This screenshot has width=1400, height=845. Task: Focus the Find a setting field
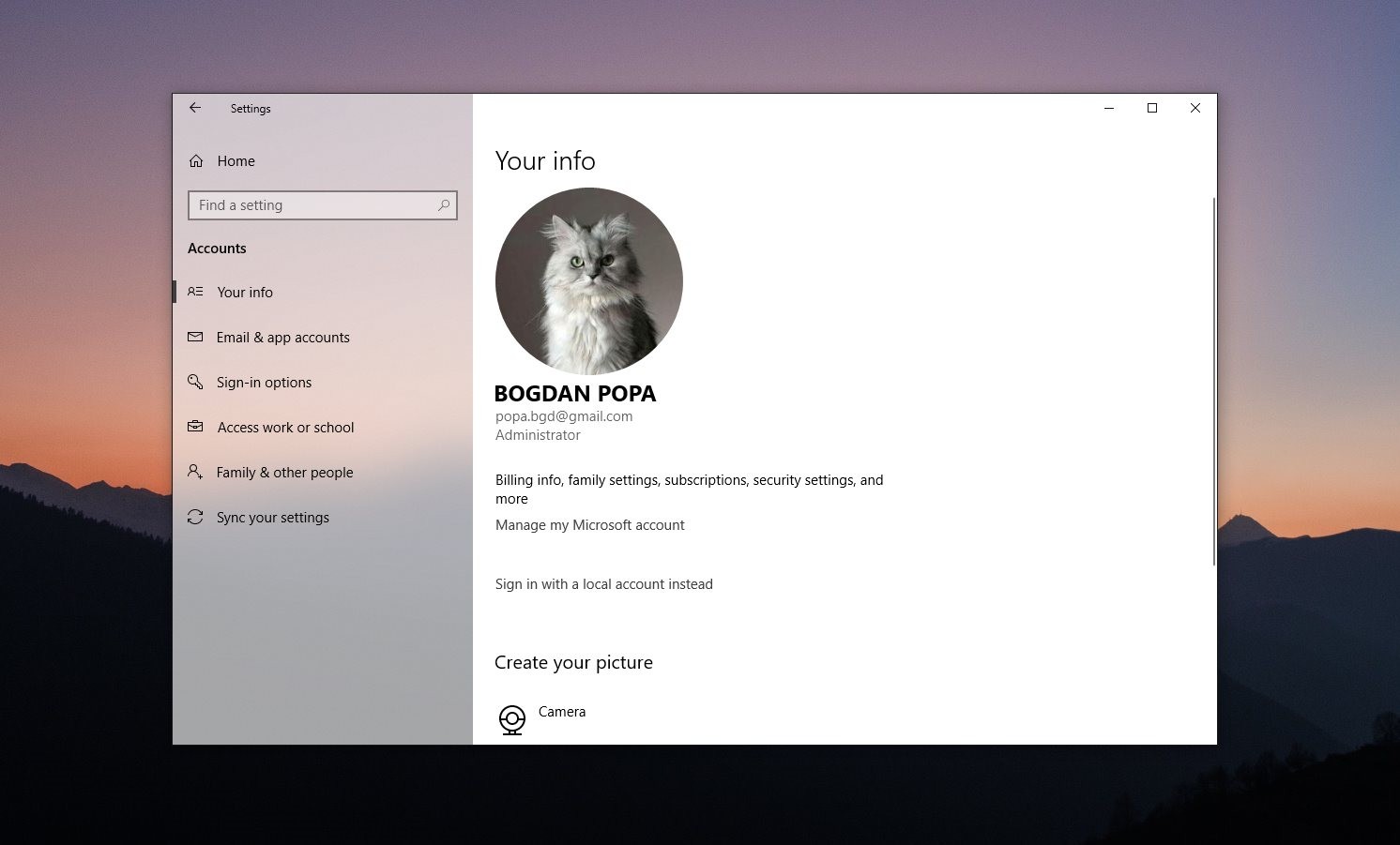(323, 205)
